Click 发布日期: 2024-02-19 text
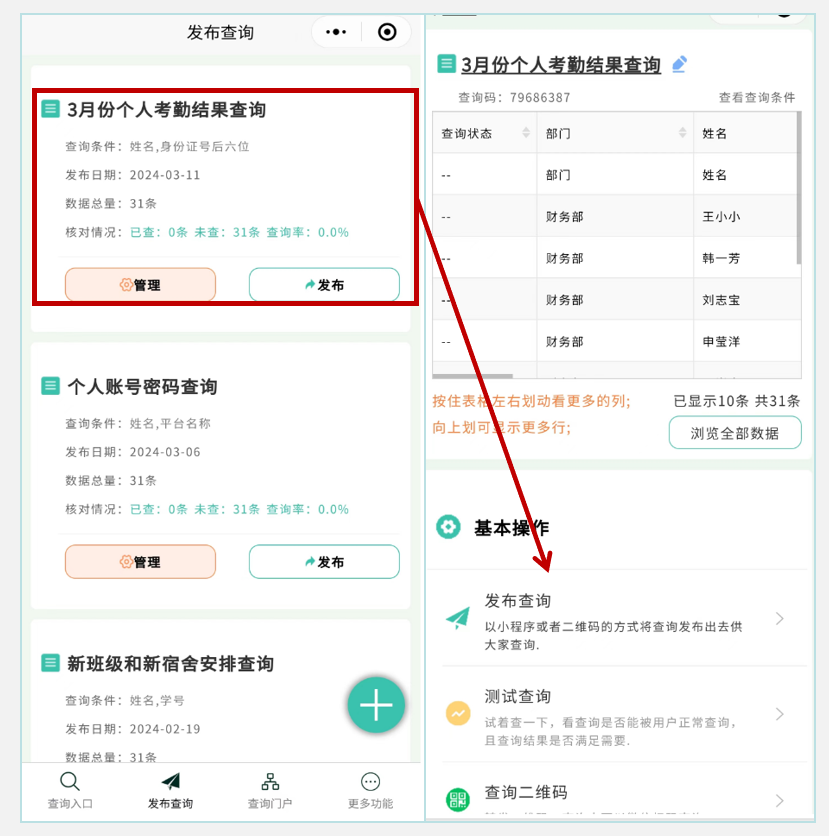The height and width of the screenshot is (836, 829). (x=133, y=729)
